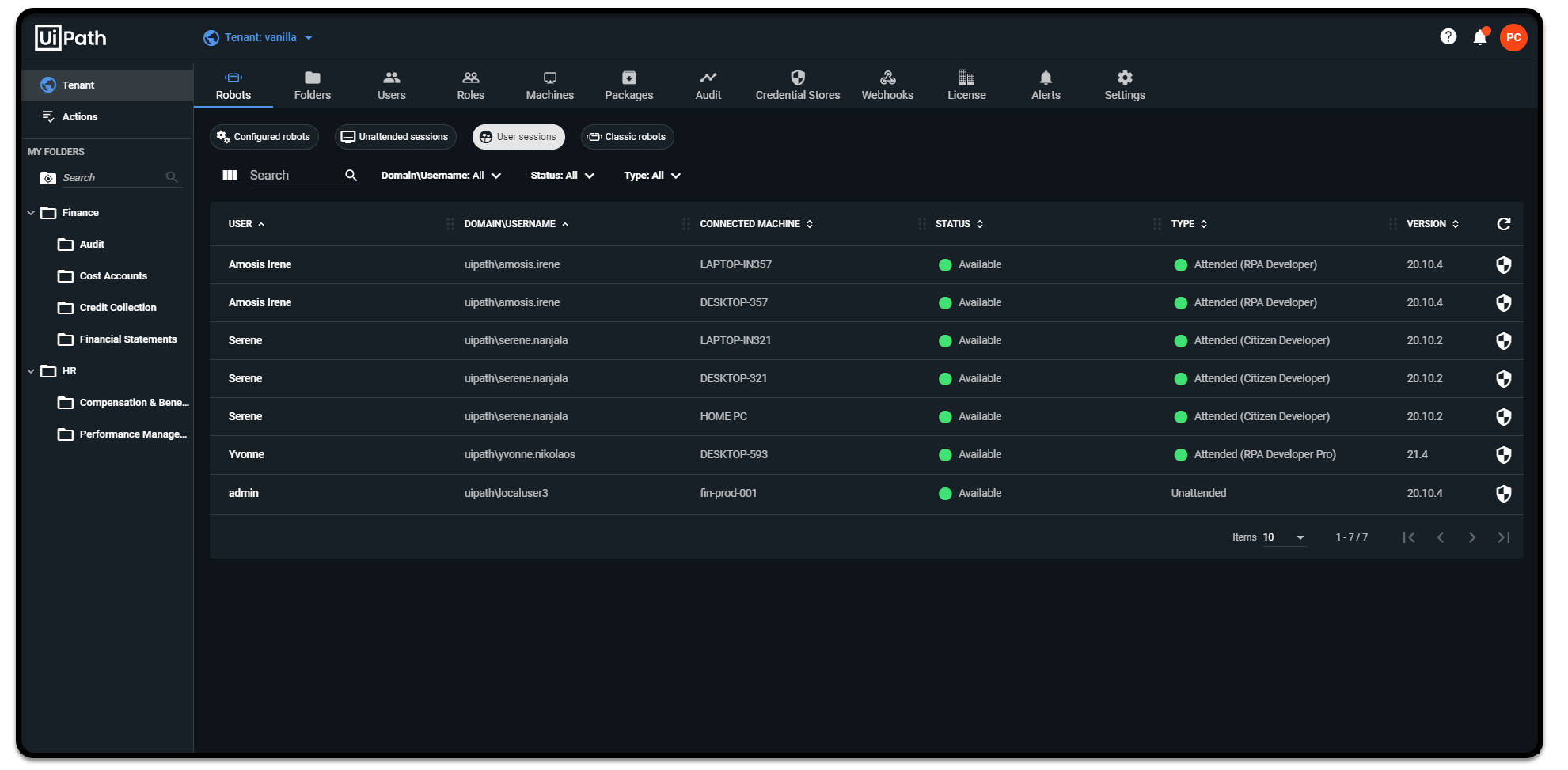
Task: Collapse the Finance folder tree
Action: (x=31, y=213)
